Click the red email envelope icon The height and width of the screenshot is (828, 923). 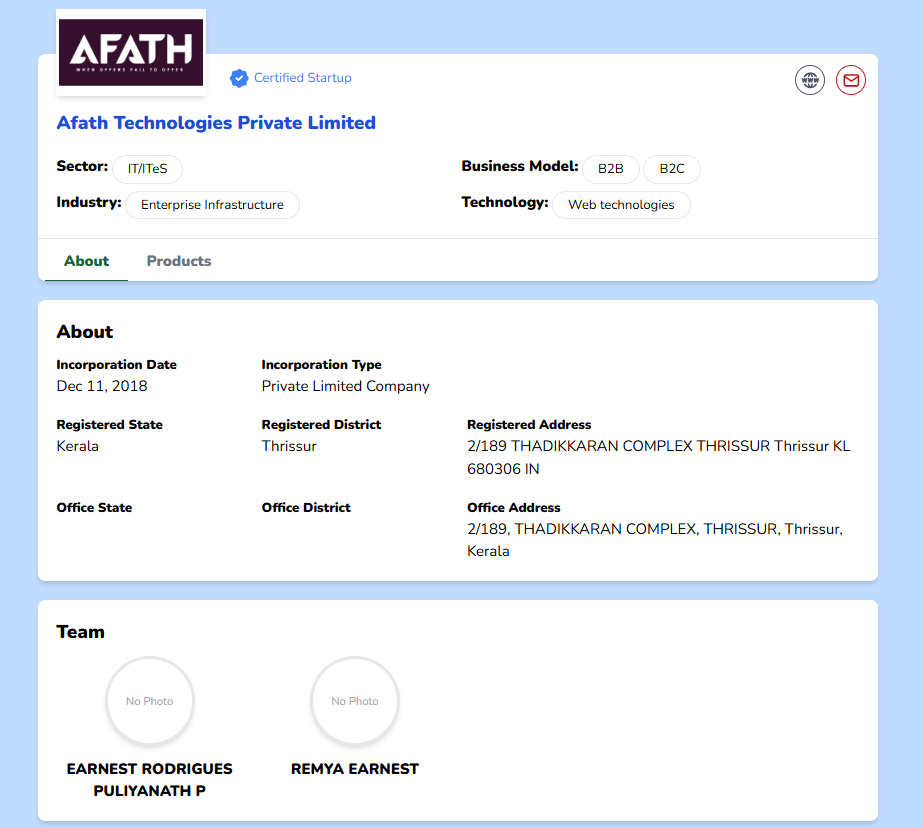[851, 80]
